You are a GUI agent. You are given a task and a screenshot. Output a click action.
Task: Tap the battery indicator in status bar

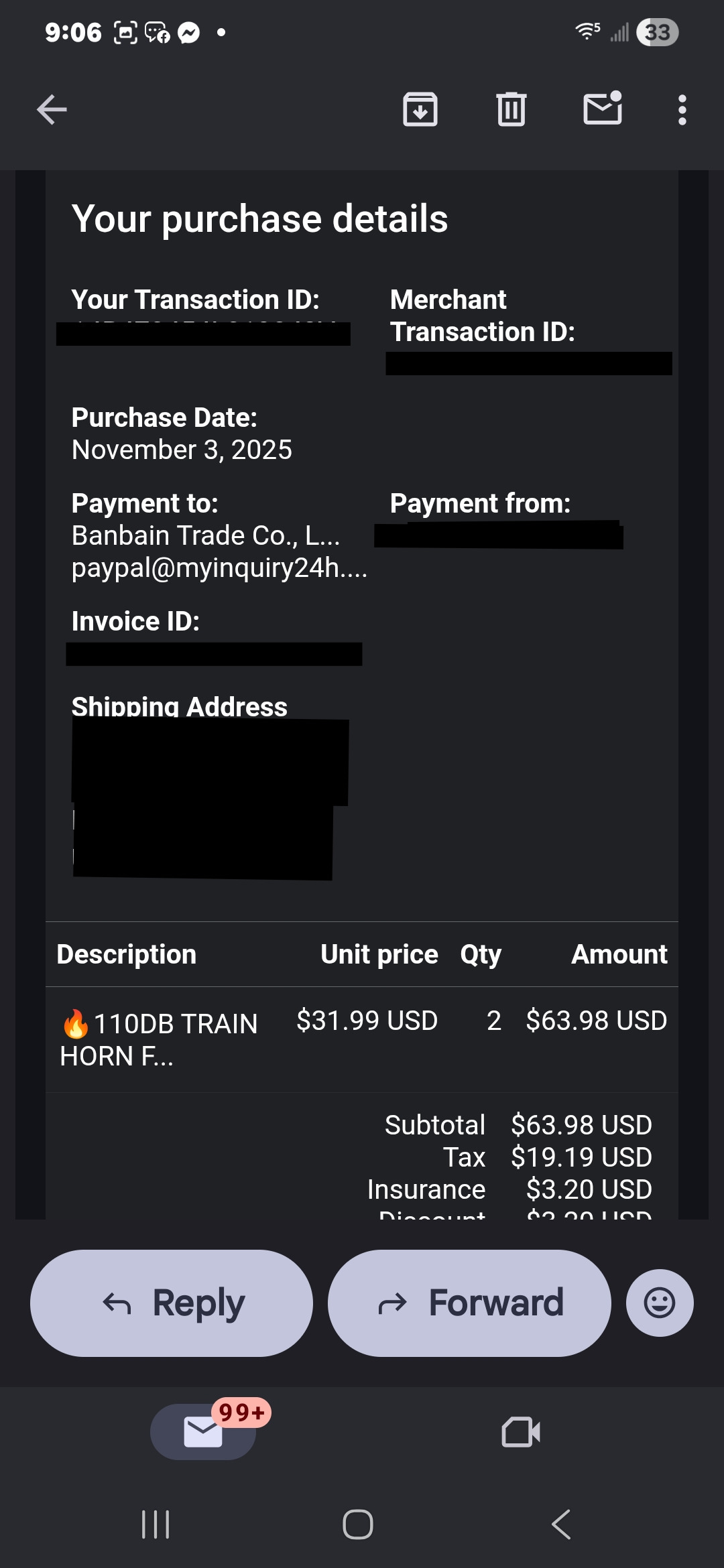pyautogui.click(x=658, y=32)
